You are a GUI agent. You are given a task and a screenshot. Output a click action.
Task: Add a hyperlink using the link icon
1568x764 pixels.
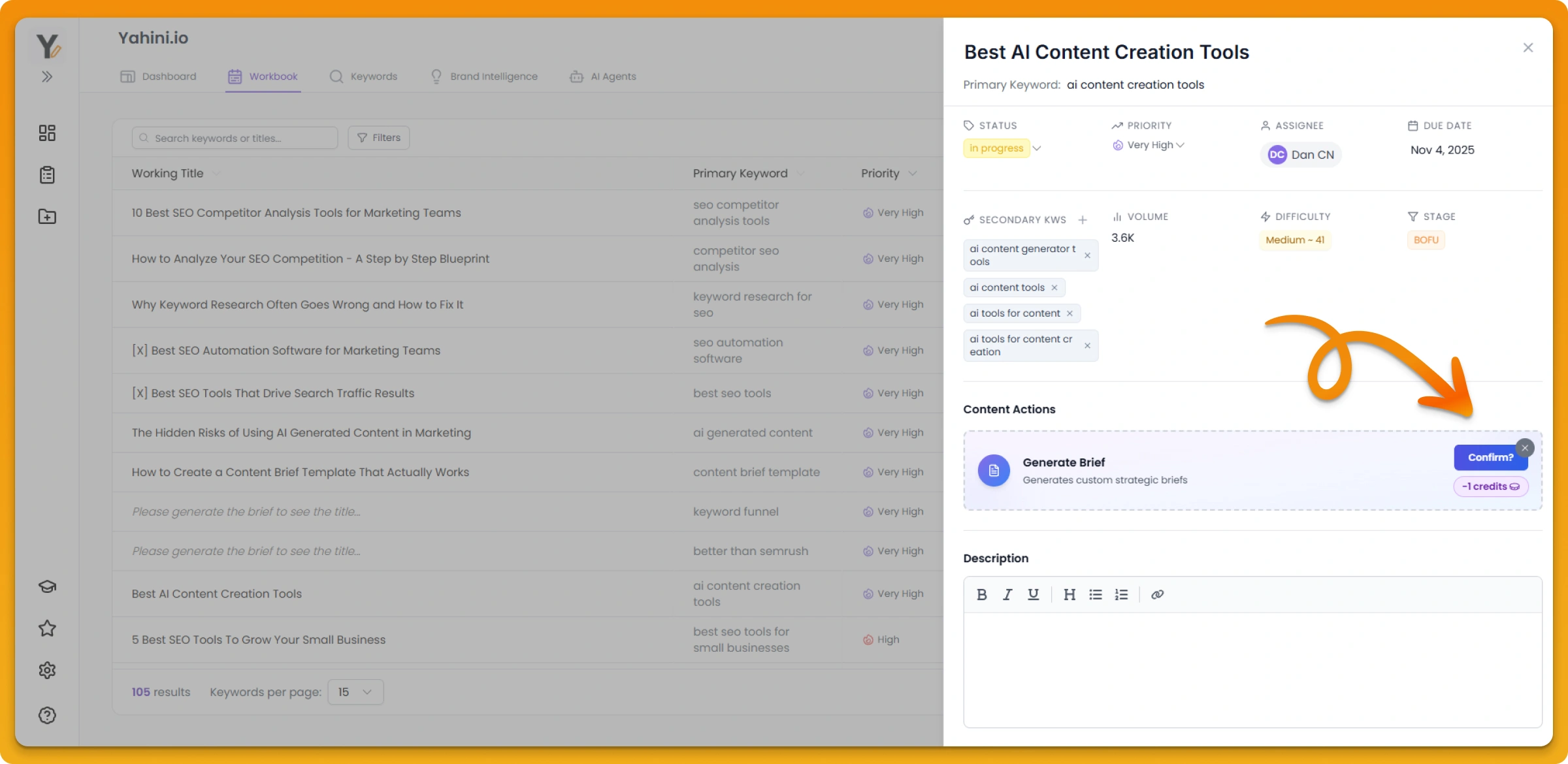pyautogui.click(x=1157, y=594)
